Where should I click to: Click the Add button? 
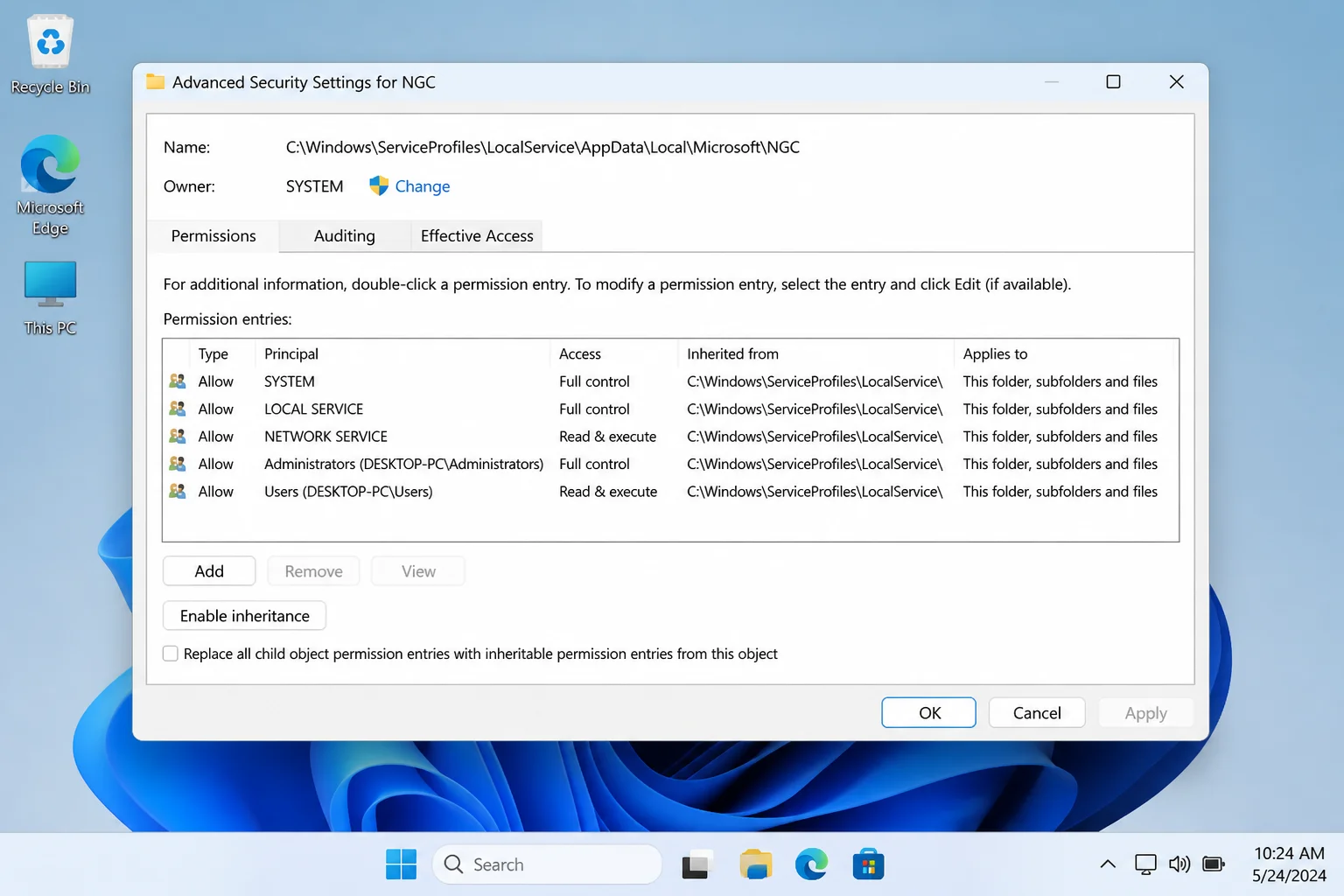[209, 571]
